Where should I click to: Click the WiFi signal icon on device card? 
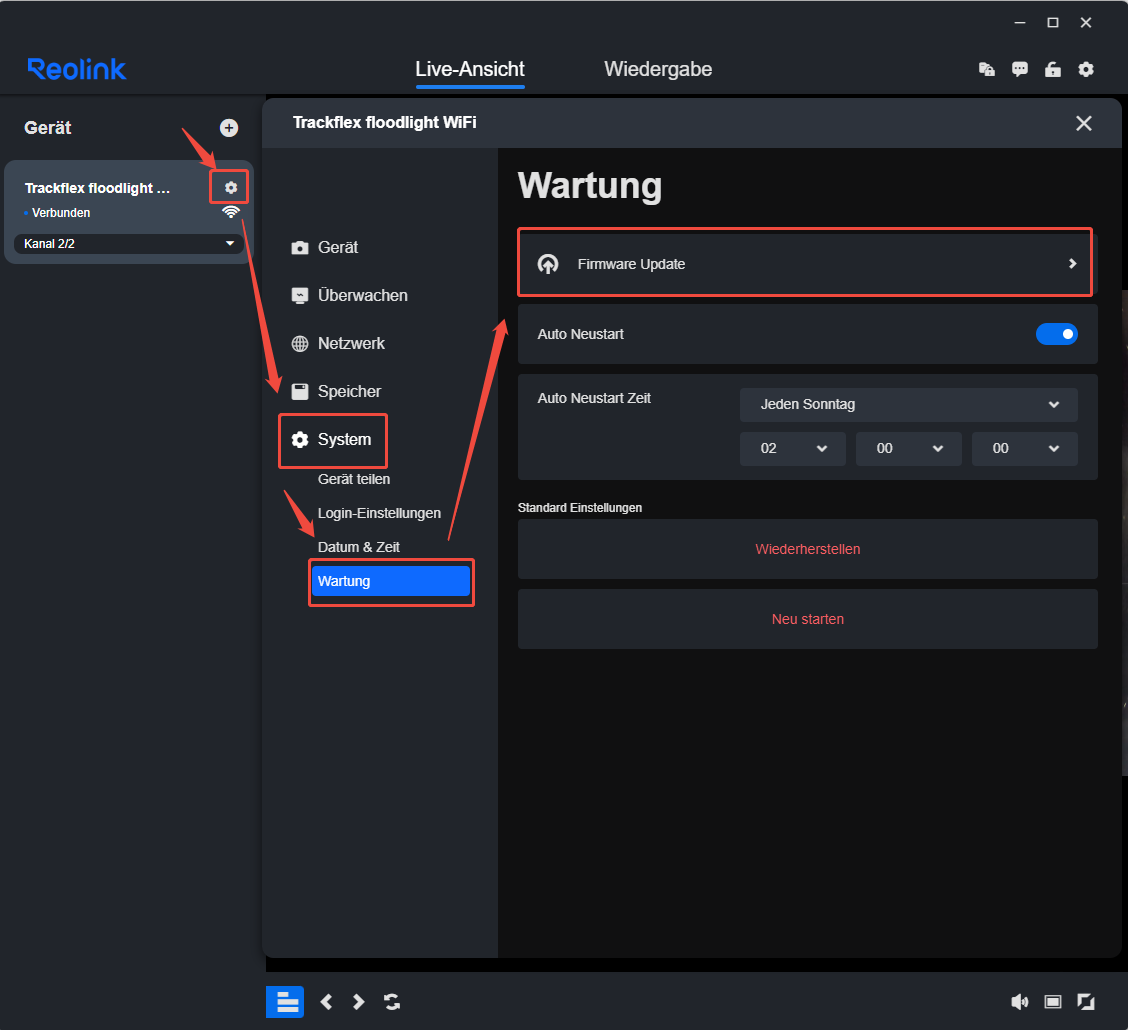(x=230, y=212)
